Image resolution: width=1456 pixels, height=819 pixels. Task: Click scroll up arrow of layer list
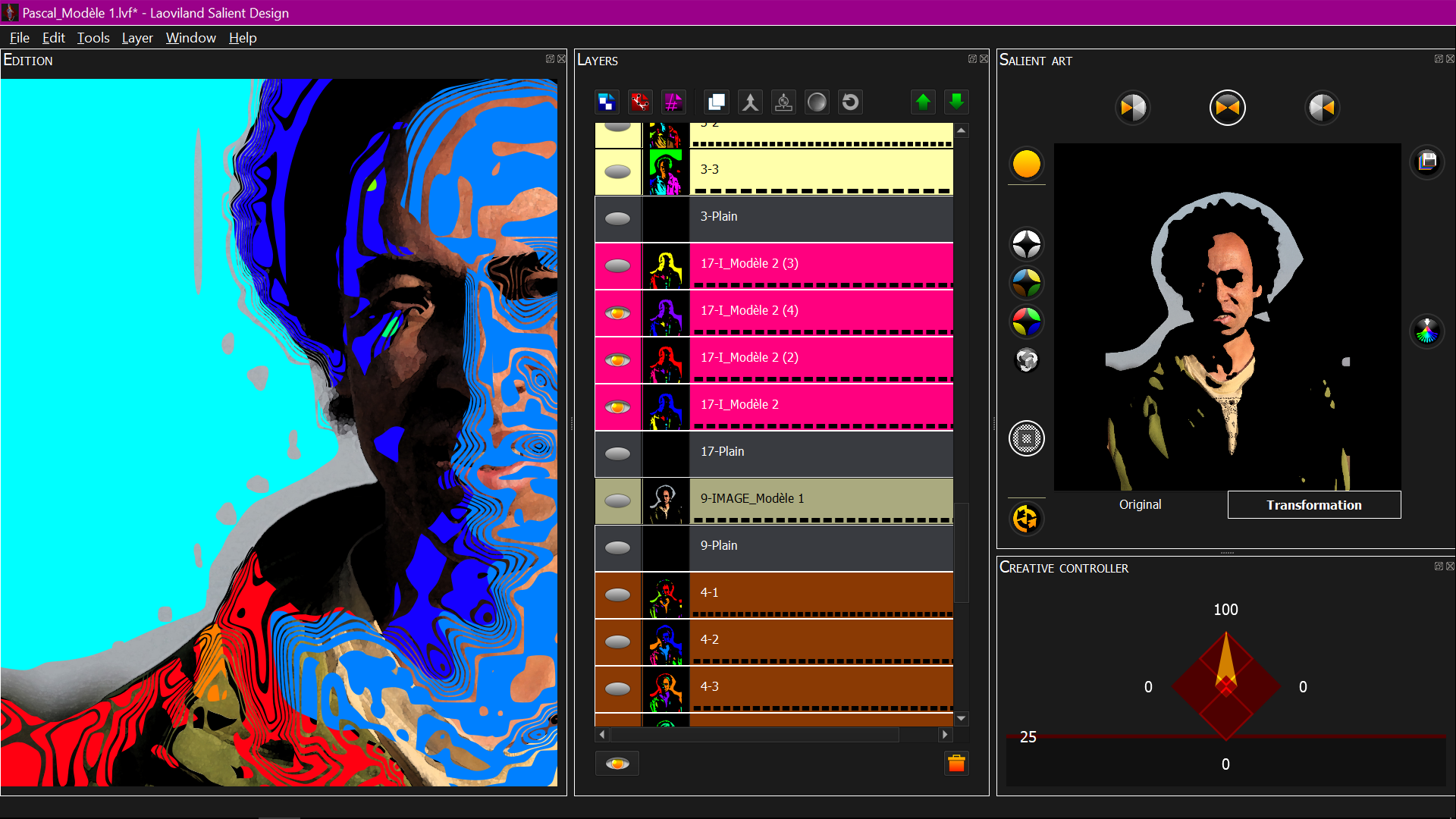click(x=962, y=130)
